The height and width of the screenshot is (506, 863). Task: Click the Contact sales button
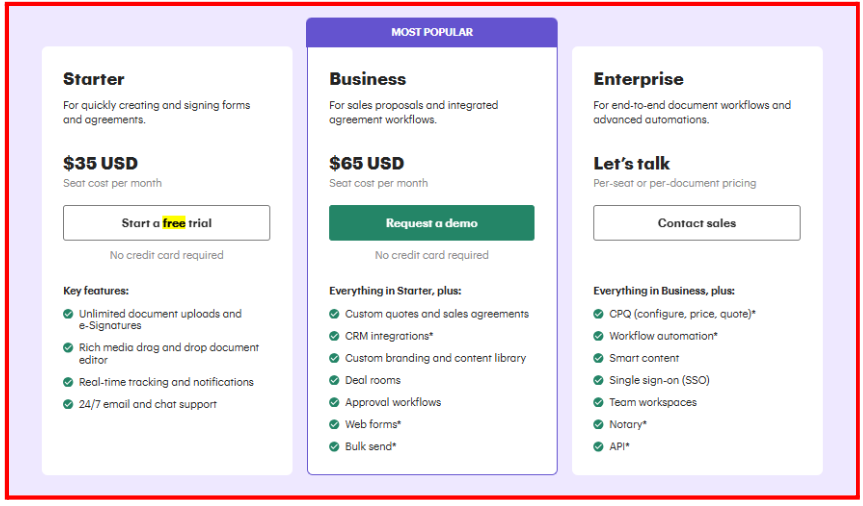coord(696,223)
